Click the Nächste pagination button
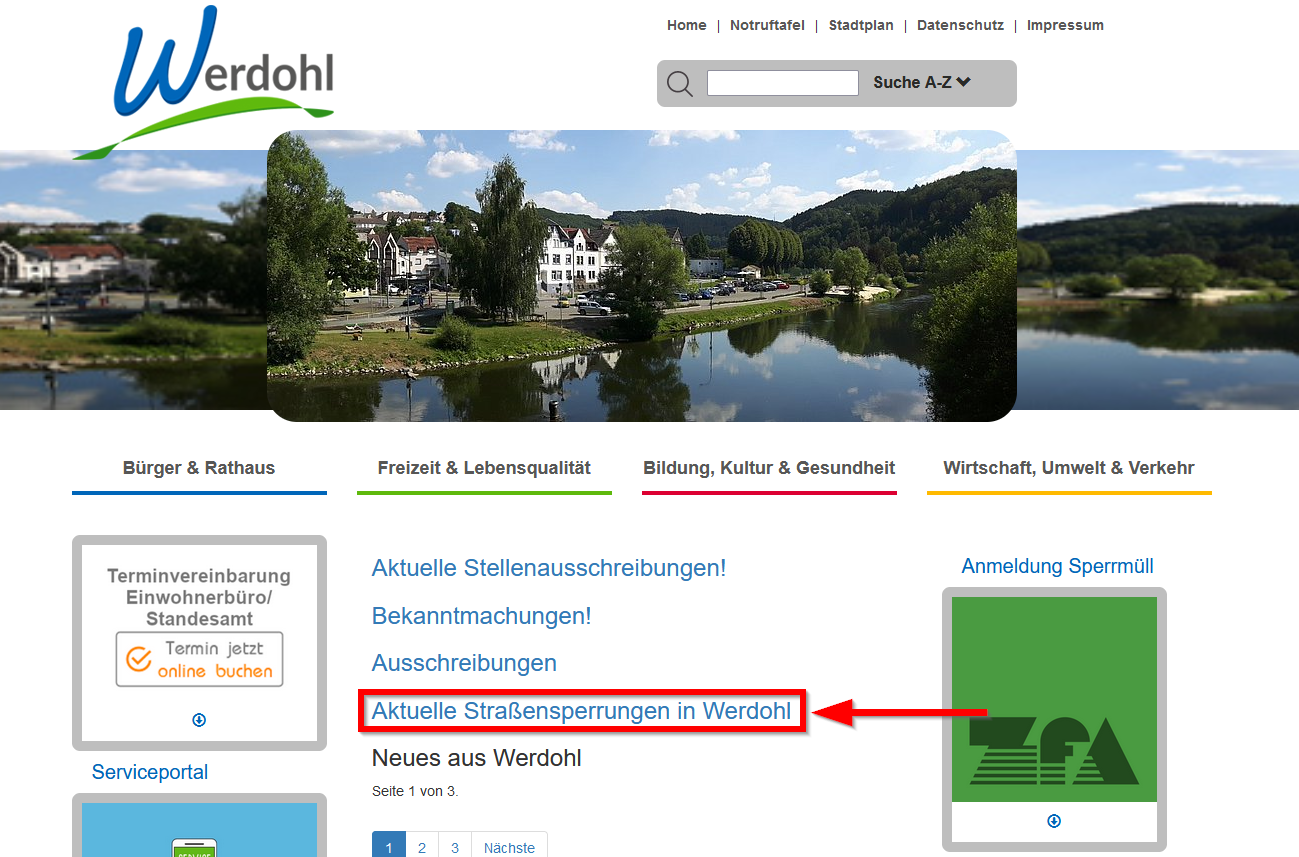The height and width of the screenshot is (857, 1299). (509, 847)
